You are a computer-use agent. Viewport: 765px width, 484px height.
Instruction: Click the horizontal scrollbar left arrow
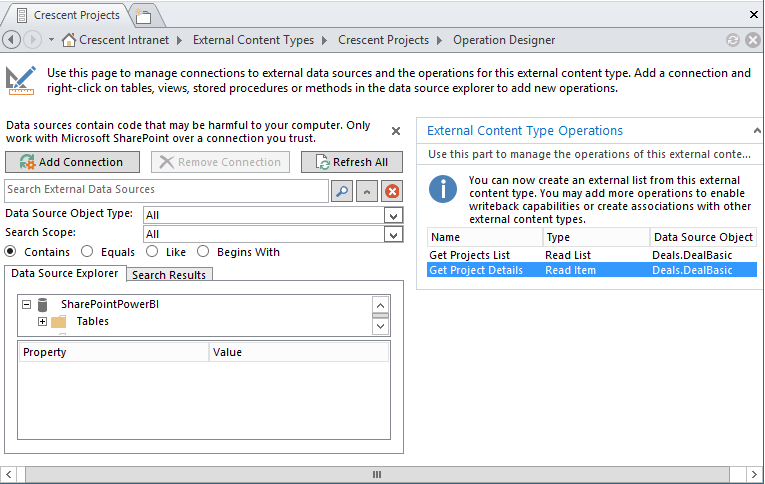(8, 474)
